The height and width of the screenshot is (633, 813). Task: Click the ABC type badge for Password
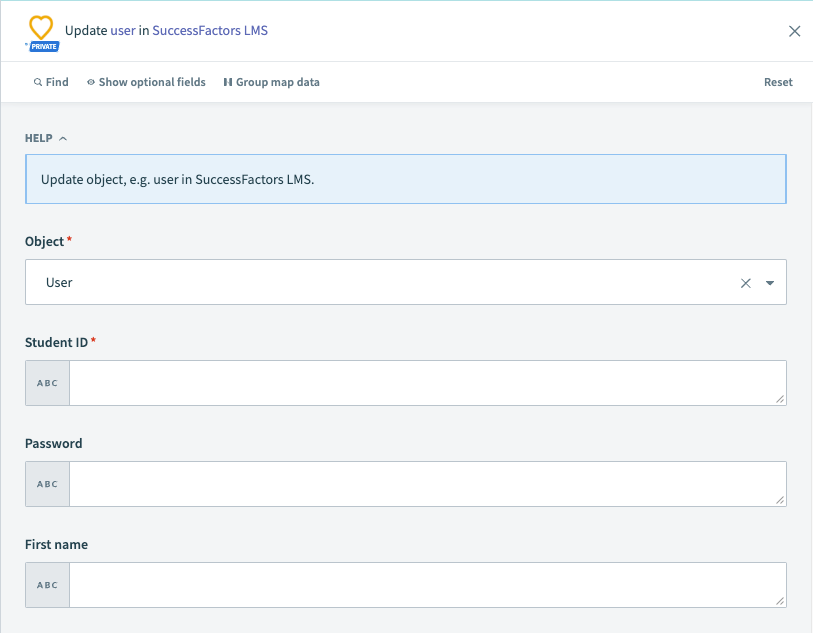tap(47, 484)
